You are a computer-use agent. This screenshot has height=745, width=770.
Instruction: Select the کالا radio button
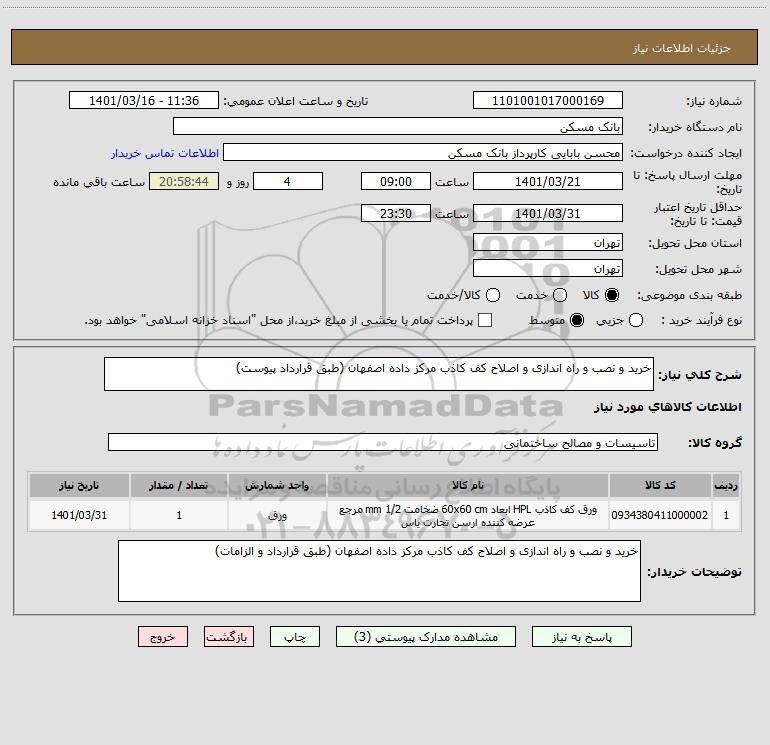coord(612,295)
